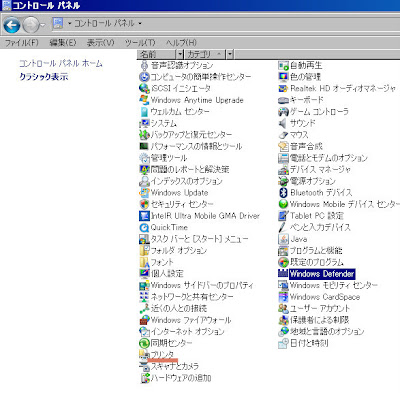Expand the address bar コントロール パネル arrow
Image resolution: width=400 pixels, height=393 pixels.
click(140, 23)
